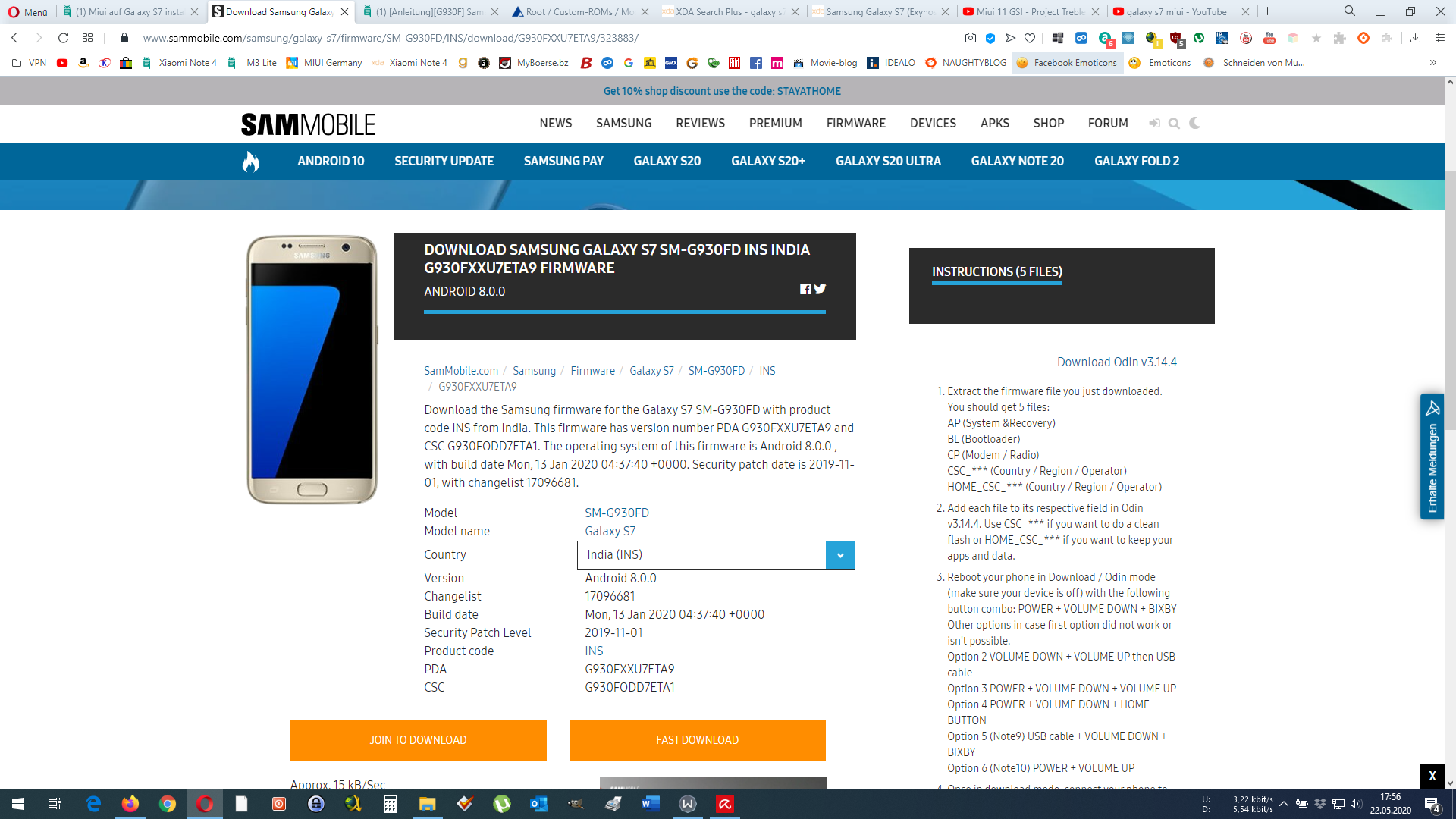Open the site search magnifier icon

pyautogui.click(x=1174, y=124)
